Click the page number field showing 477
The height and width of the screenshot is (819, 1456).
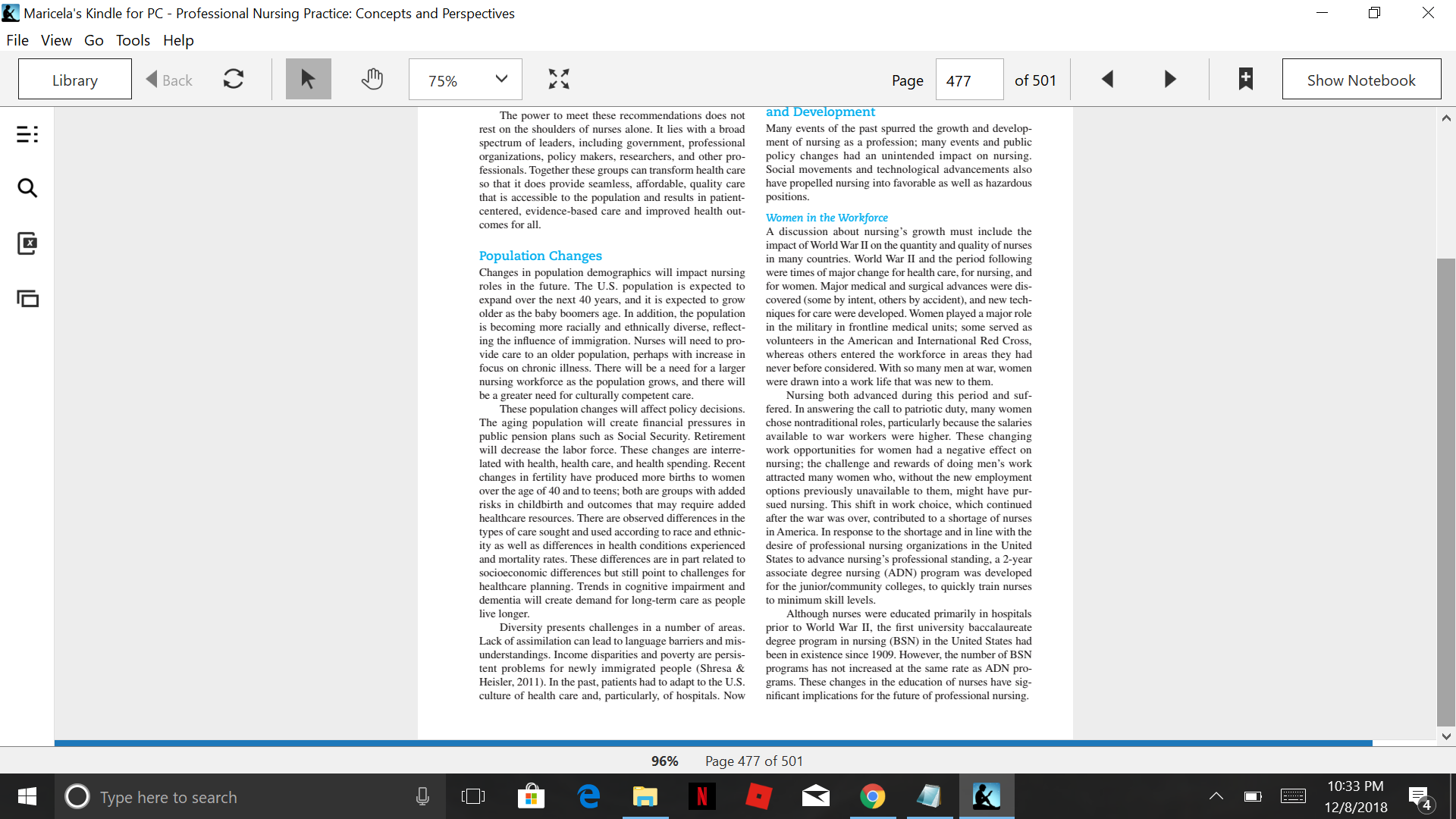(x=969, y=80)
